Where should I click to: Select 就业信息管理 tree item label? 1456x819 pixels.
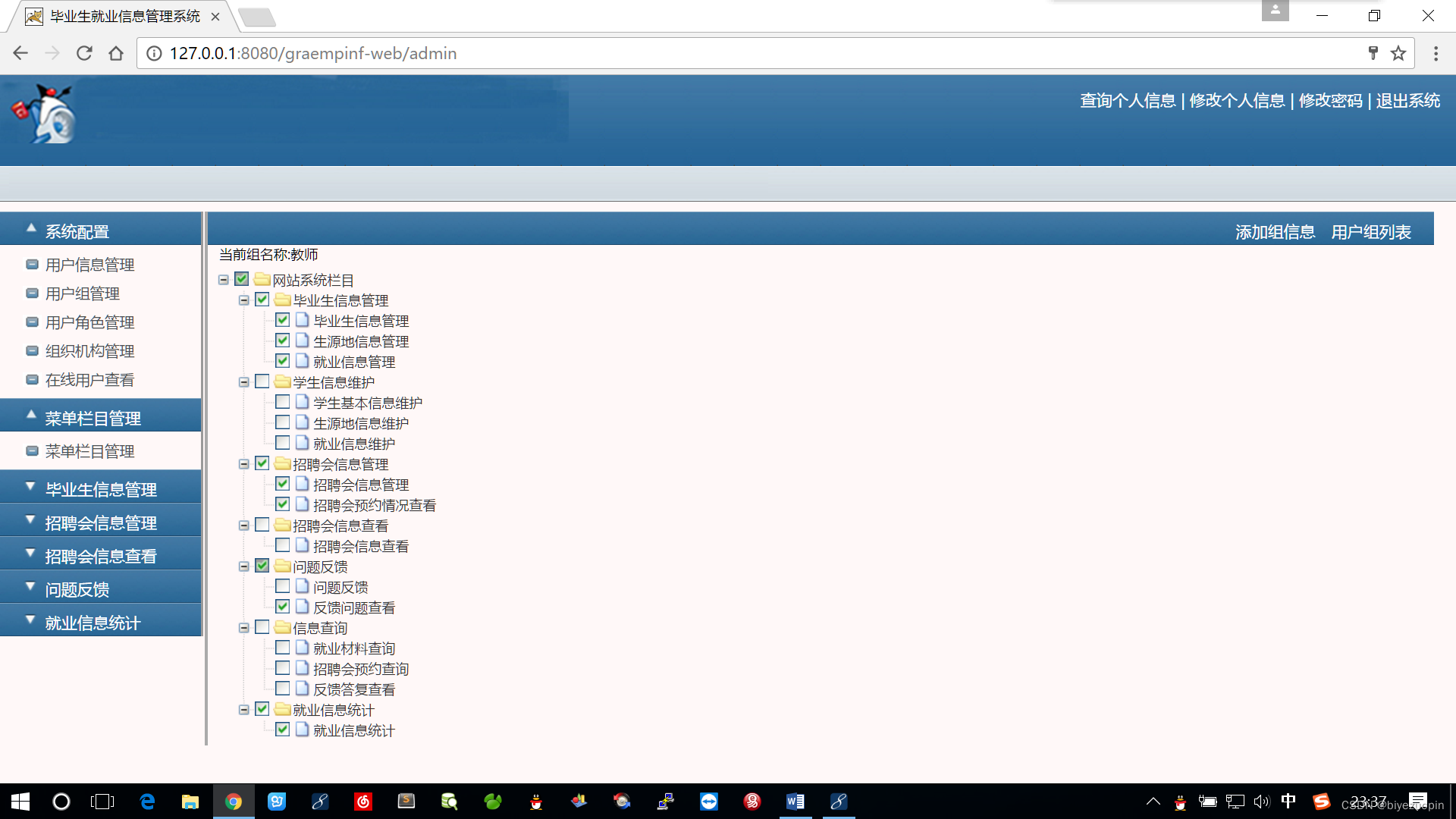pos(354,362)
